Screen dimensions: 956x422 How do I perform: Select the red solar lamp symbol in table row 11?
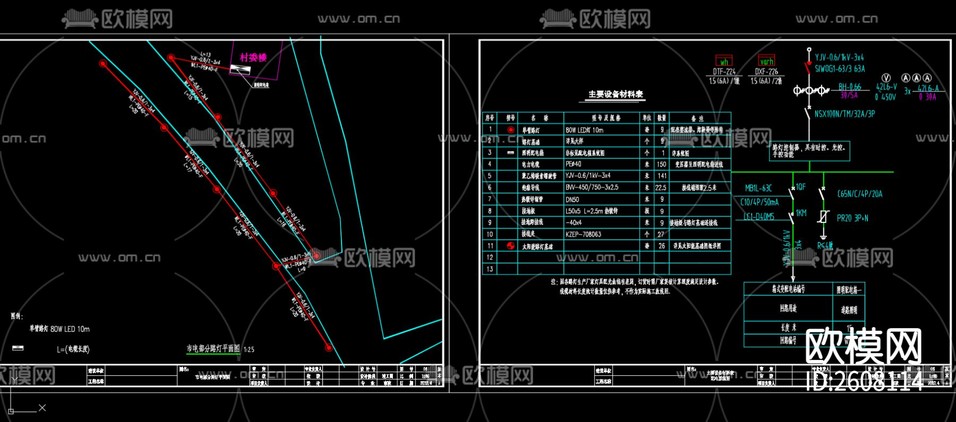[x=511, y=245]
